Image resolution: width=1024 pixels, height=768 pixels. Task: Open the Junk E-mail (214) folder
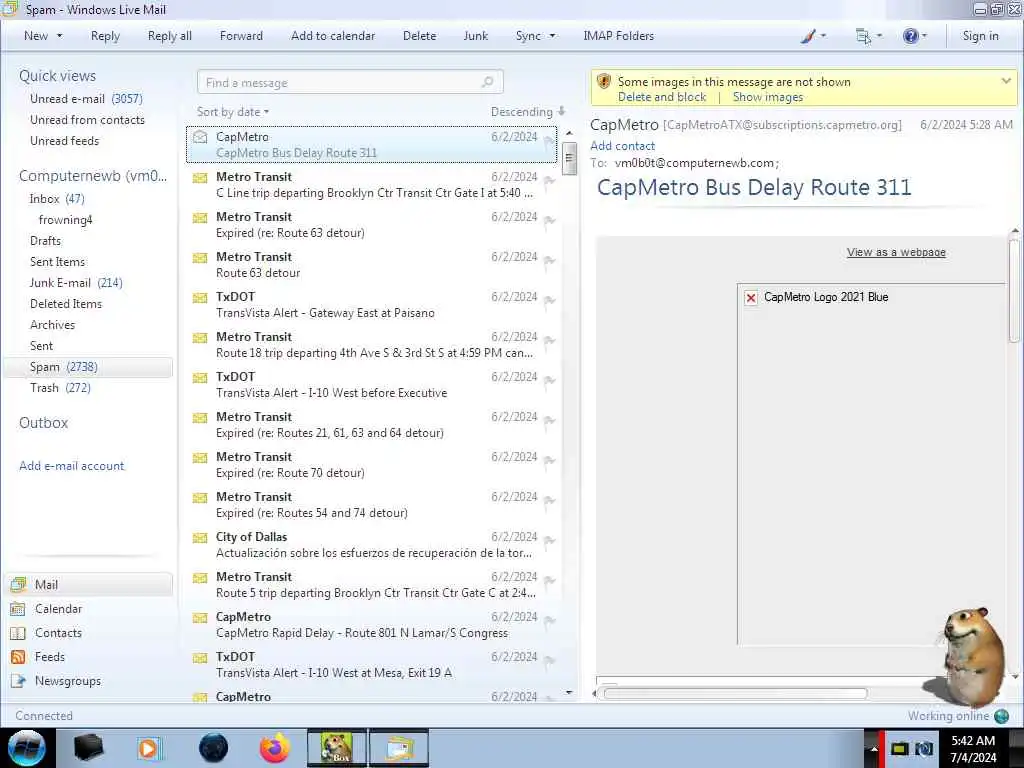(76, 283)
